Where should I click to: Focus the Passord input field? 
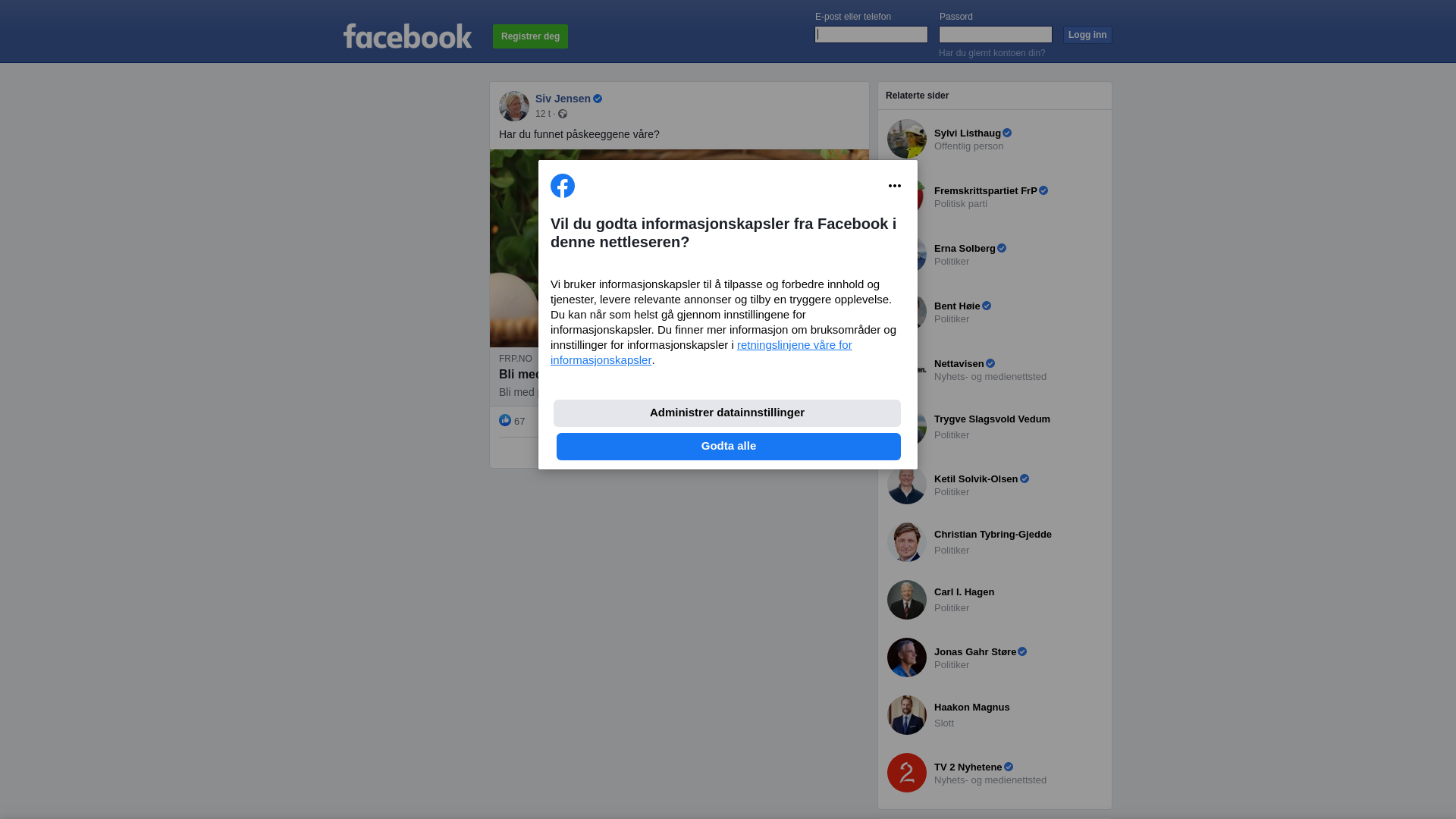[x=996, y=35]
